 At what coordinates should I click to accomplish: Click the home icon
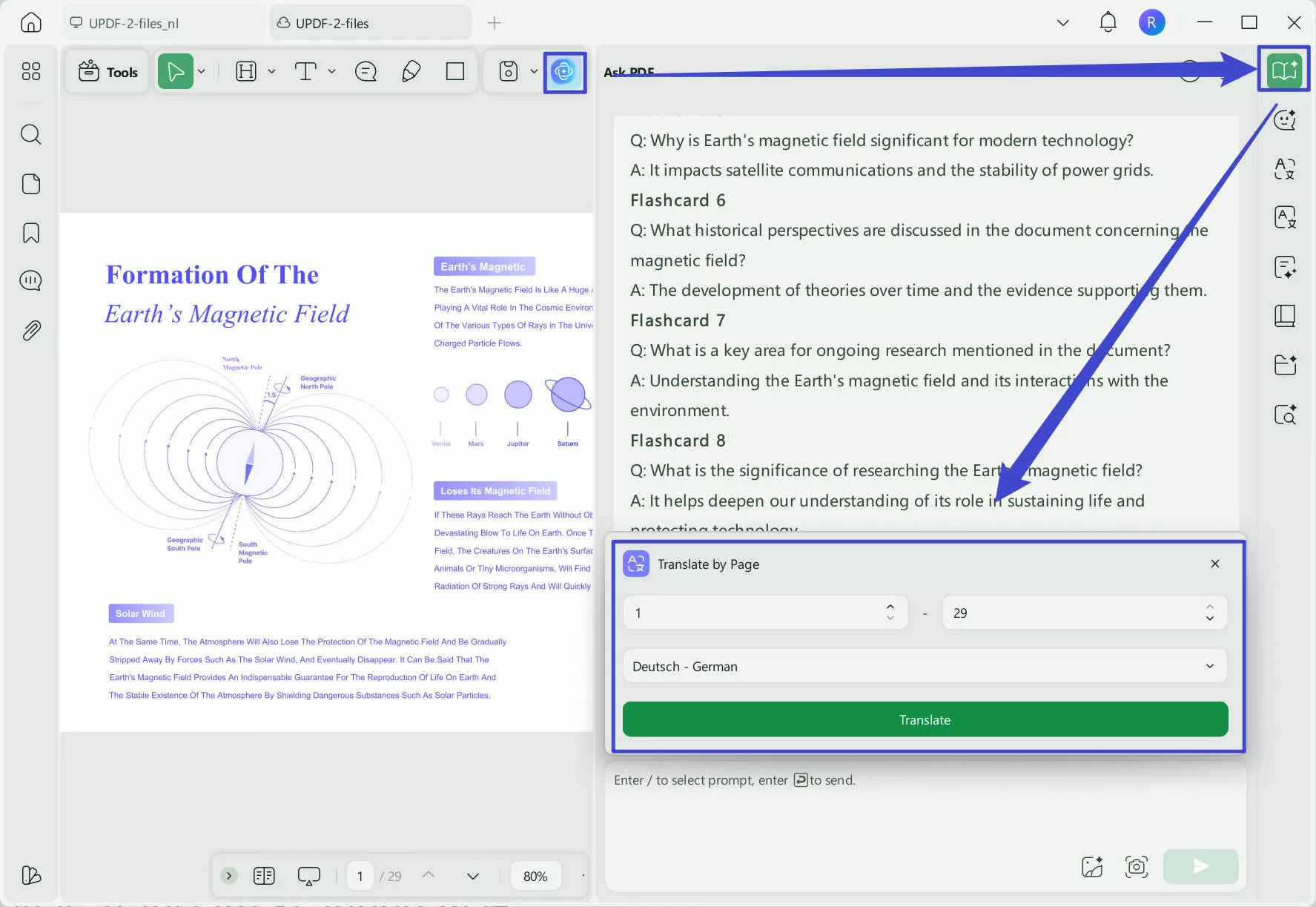click(30, 23)
